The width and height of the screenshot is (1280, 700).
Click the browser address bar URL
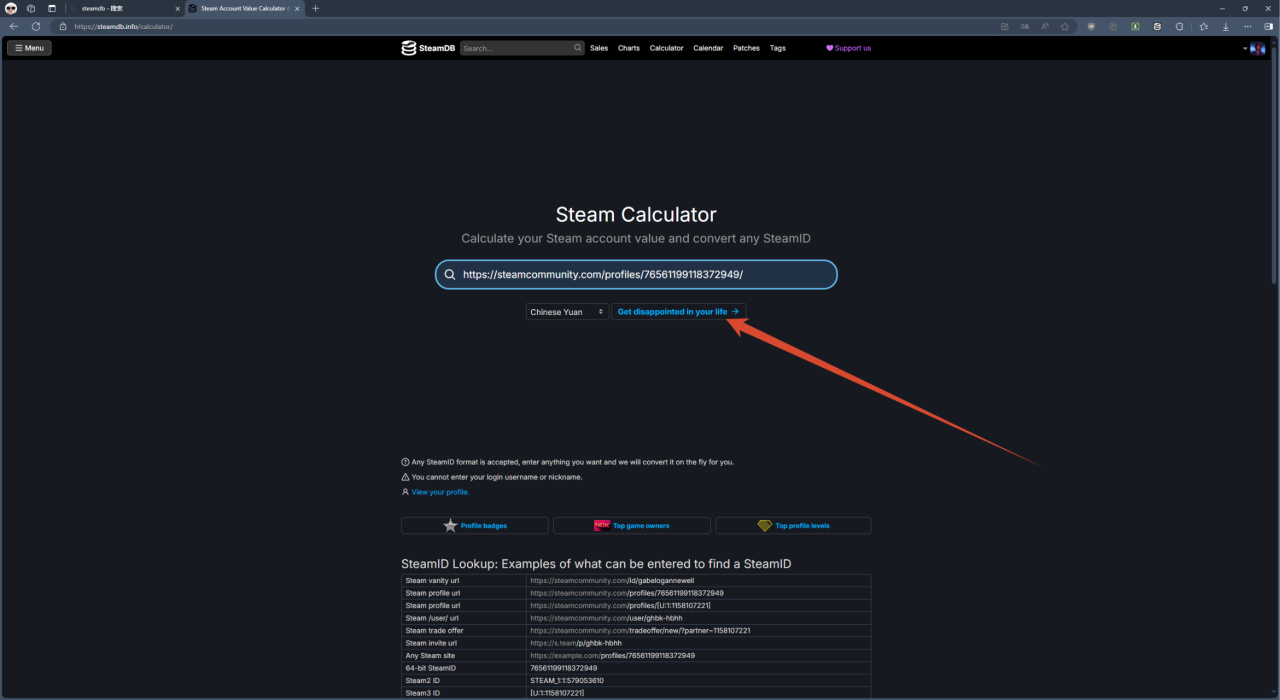123,26
